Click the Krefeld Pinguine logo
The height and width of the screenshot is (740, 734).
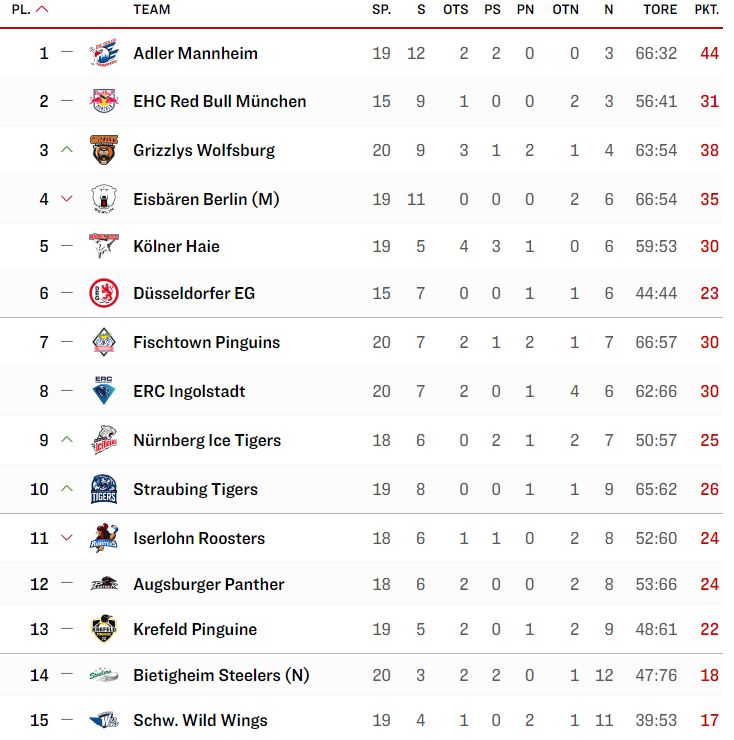tap(104, 629)
